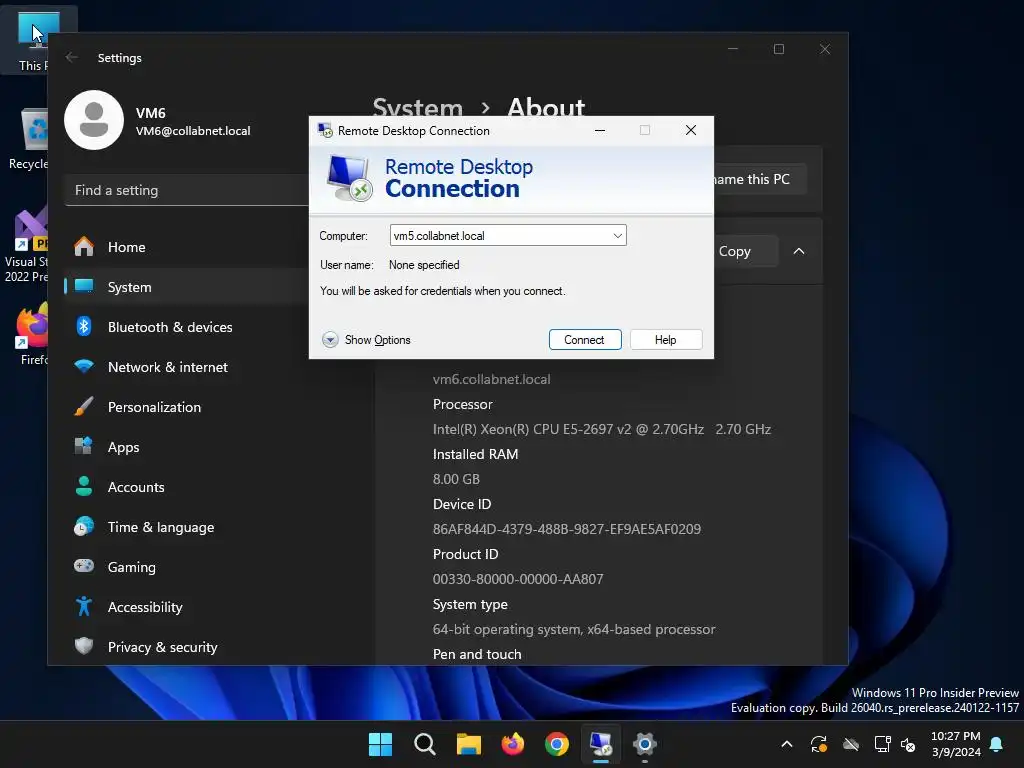The height and width of the screenshot is (768, 1024).
Task: Click the Computer field with vm5.collabnet.local
Action: [507, 236]
